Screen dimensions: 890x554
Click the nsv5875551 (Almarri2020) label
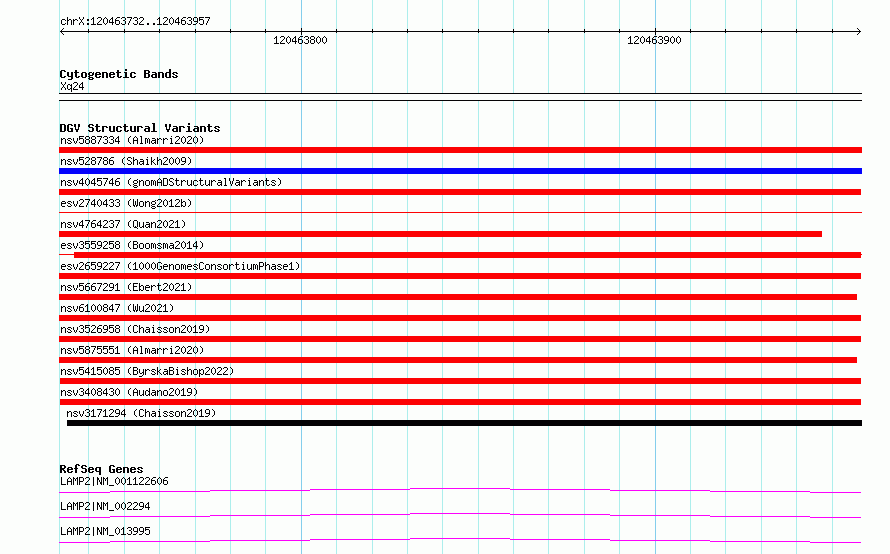pos(132,350)
